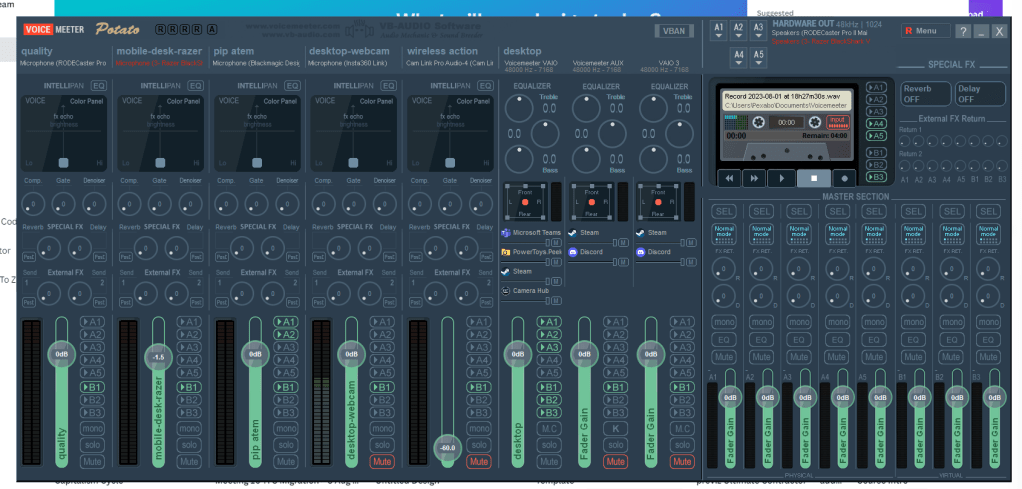1022x489 pixels.
Task: Click the red input indicator on cassette
Action: point(838,121)
